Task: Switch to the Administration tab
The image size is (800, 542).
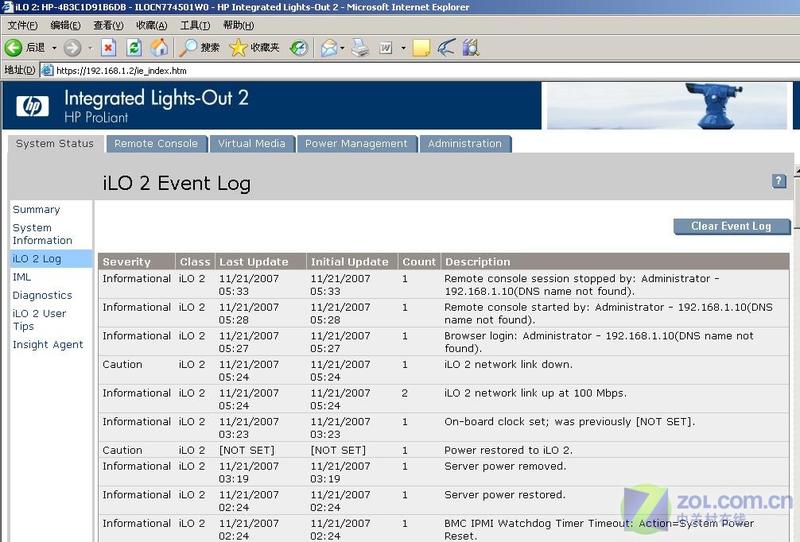Action: pyautogui.click(x=465, y=144)
